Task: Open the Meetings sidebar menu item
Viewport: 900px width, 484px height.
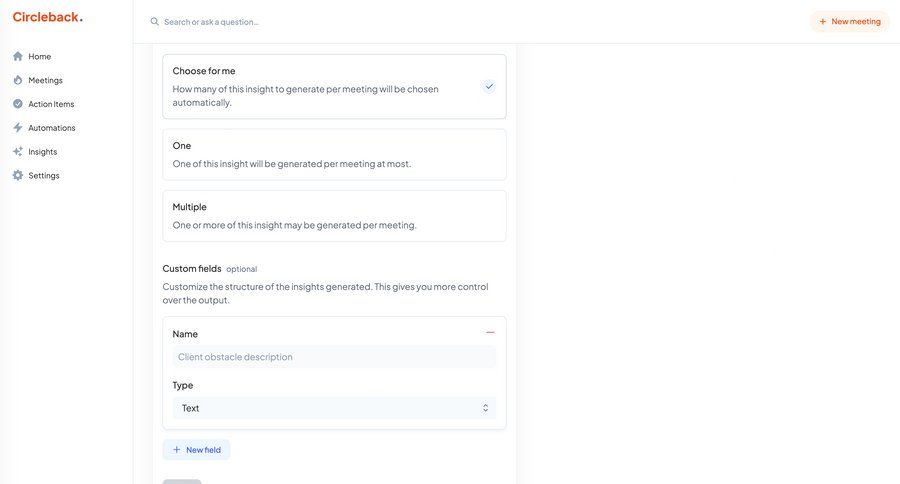Action: click(45, 80)
